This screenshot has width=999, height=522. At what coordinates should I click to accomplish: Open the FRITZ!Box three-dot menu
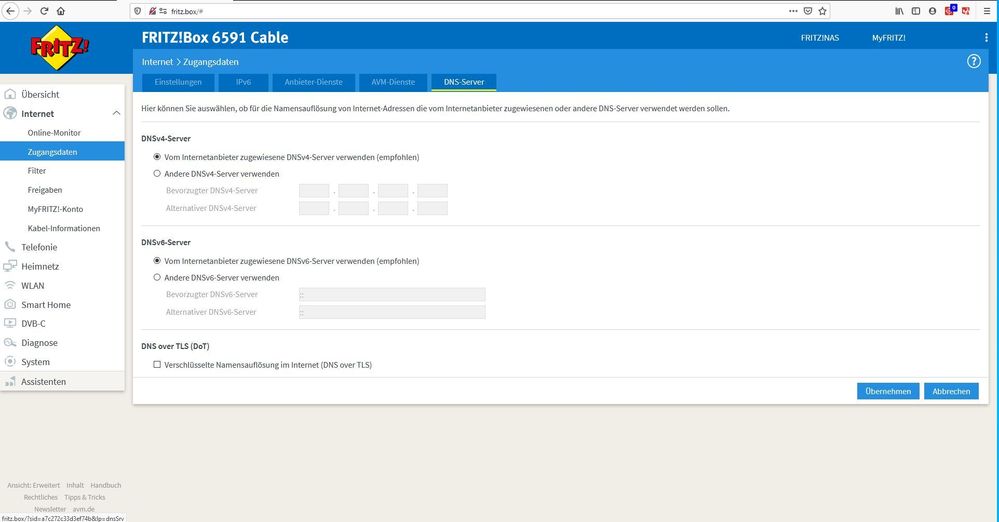pyautogui.click(x=986, y=38)
